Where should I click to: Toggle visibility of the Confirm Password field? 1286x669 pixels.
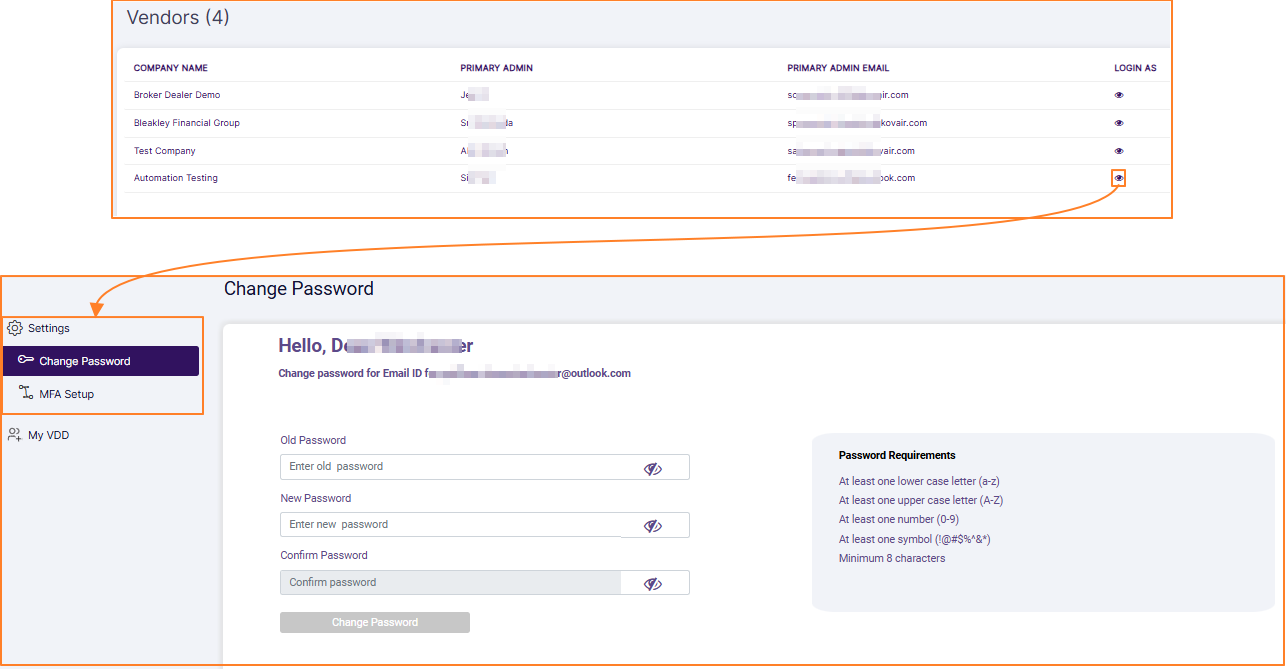653,581
